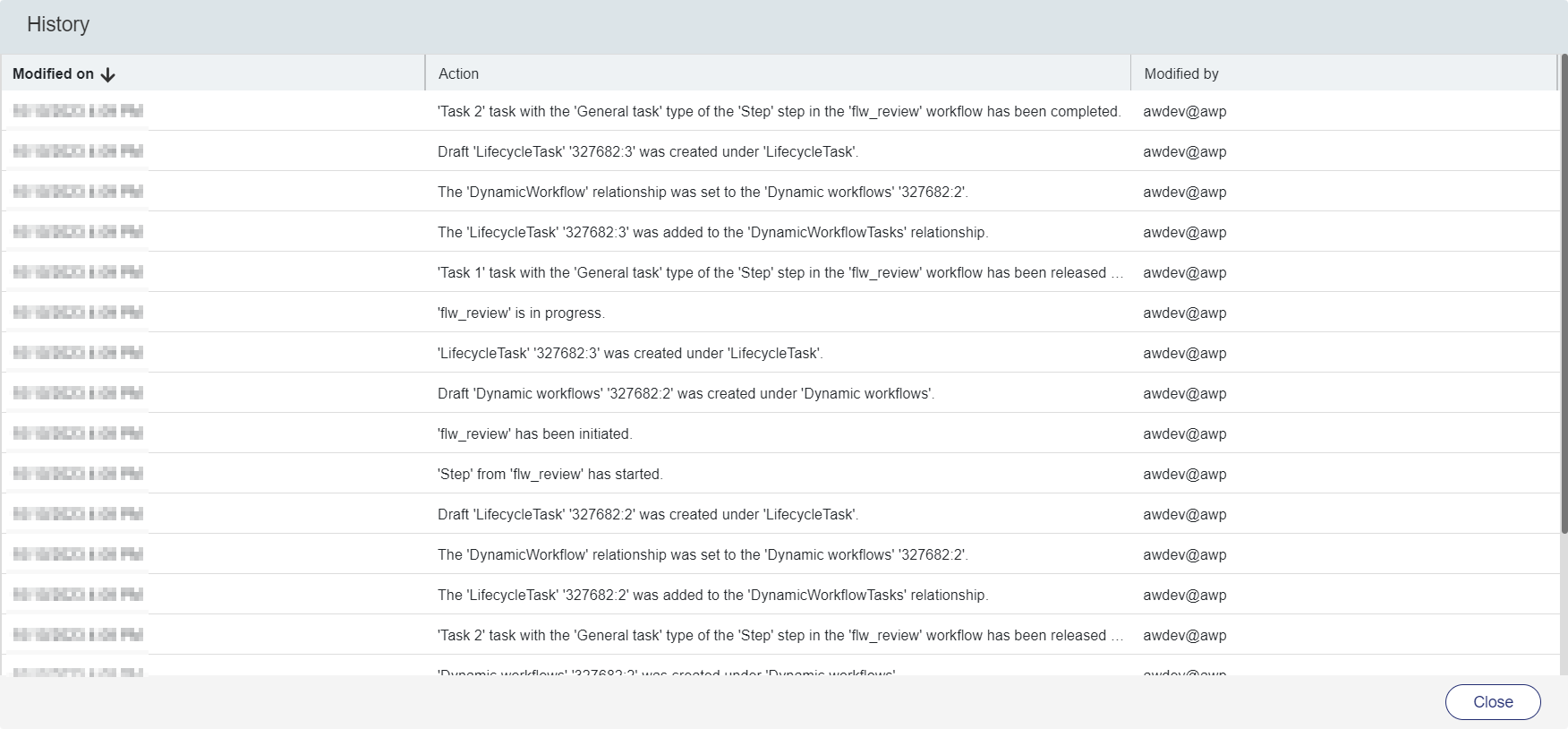Click the vertical scrollbar of history list
Viewport: 1568px width, 729px height.
1563,296
